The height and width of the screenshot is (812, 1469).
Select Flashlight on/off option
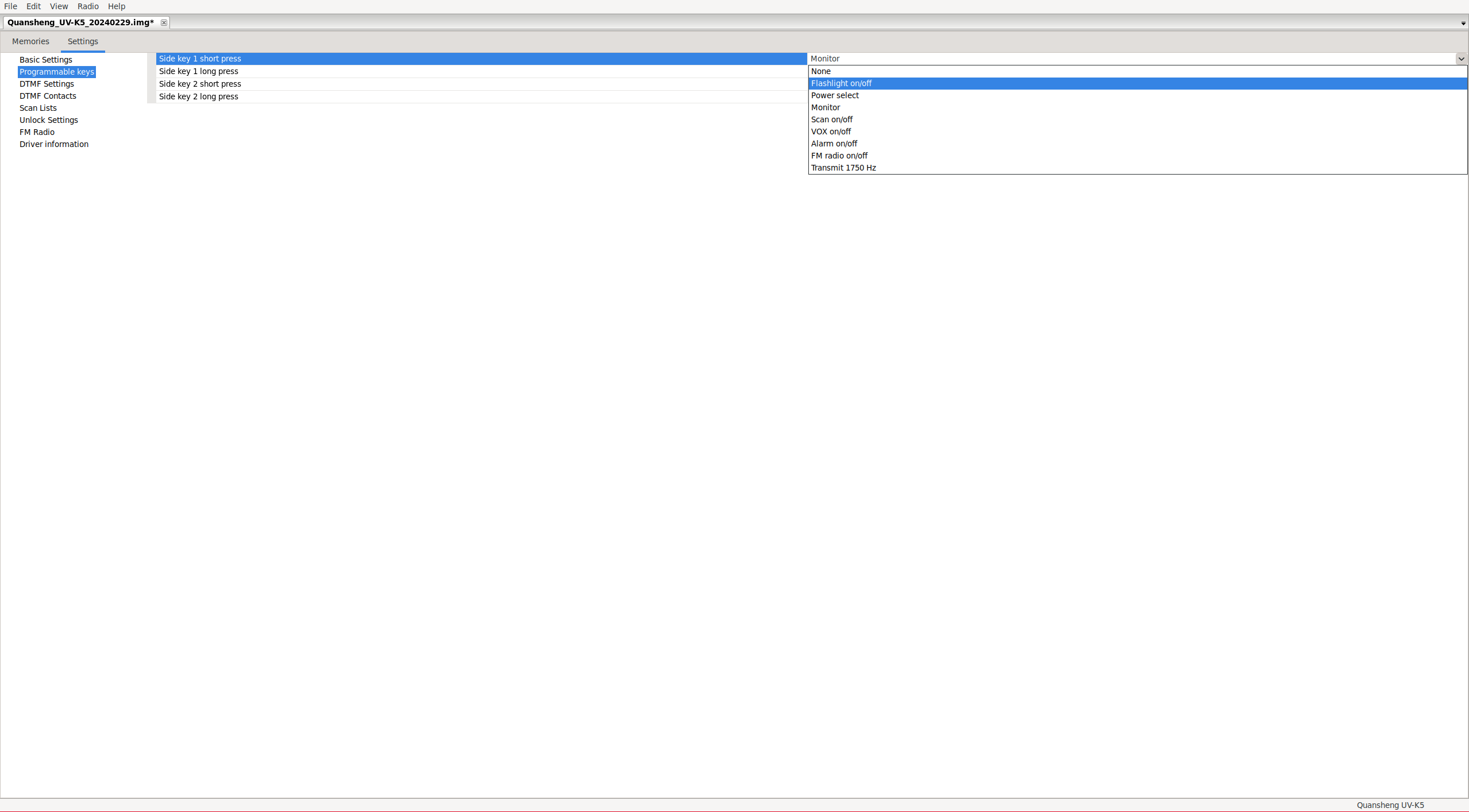(x=841, y=83)
